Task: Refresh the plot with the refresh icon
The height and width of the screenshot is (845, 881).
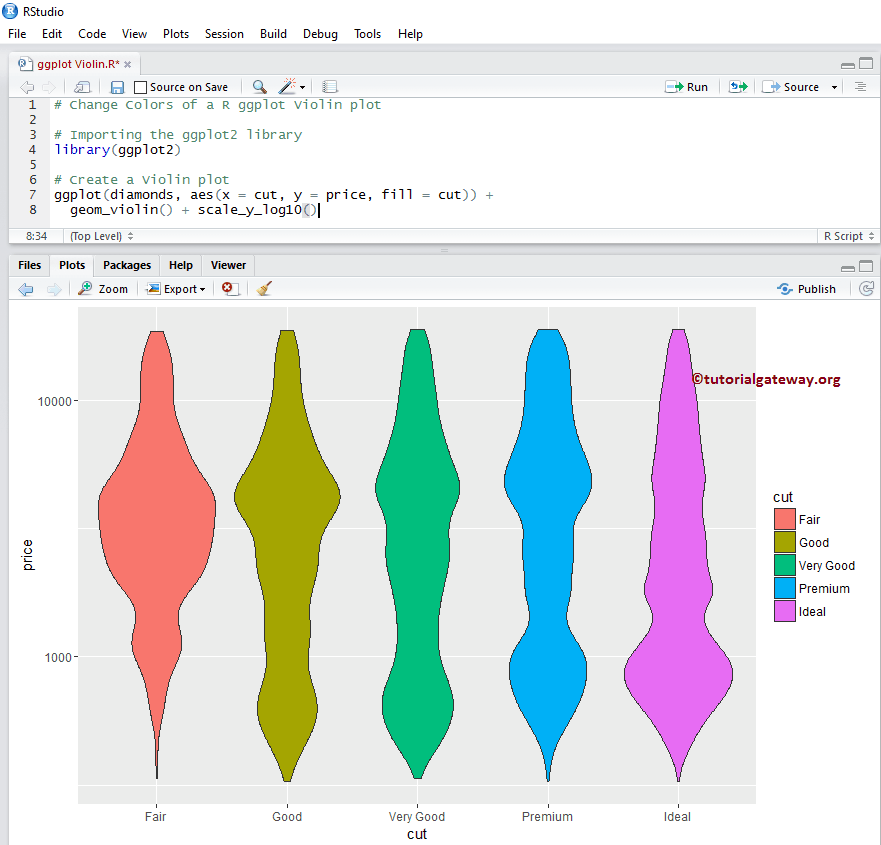Action: (866, 289)
